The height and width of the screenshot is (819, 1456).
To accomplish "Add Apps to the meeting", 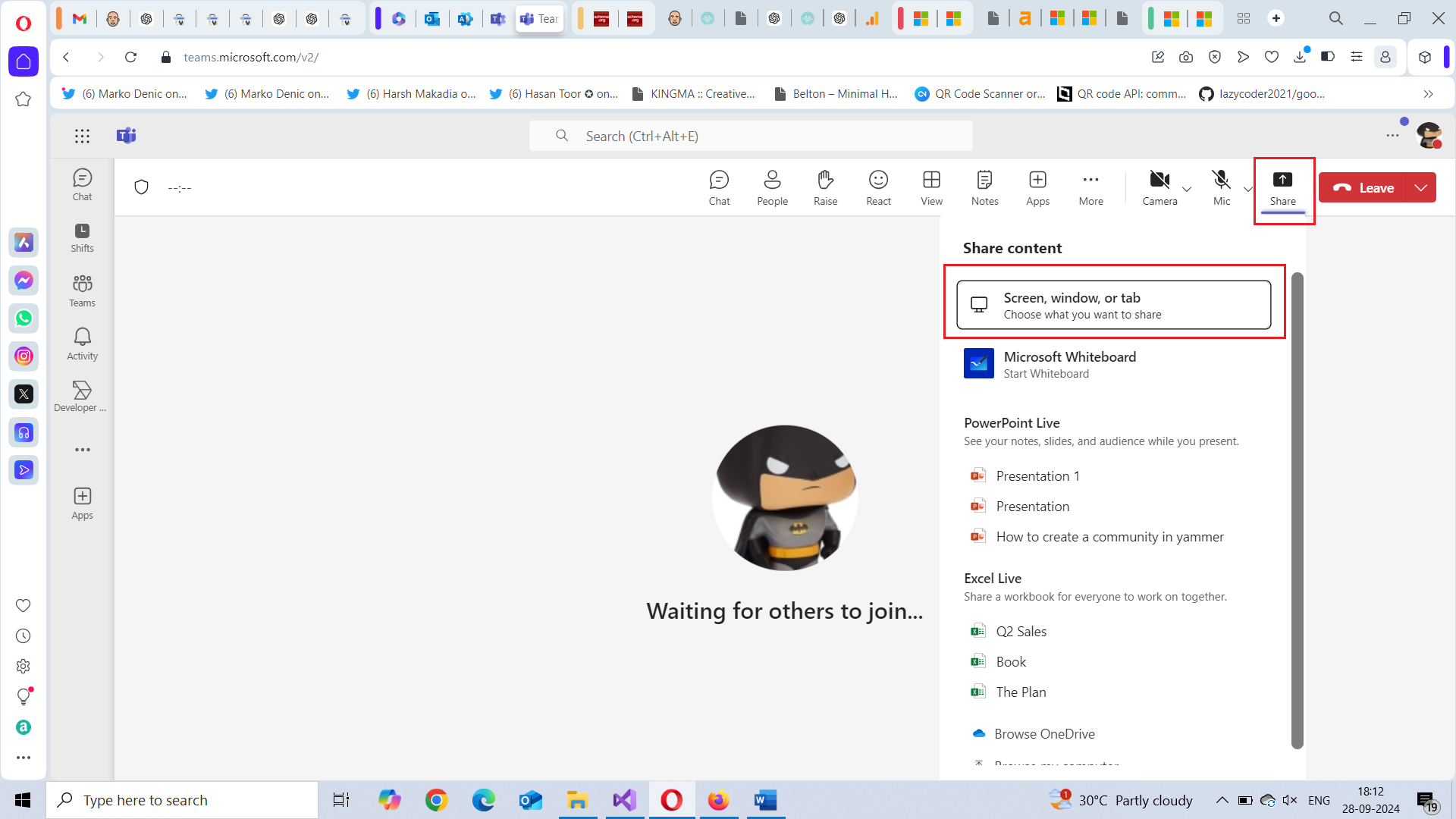I will [1037, 187].
